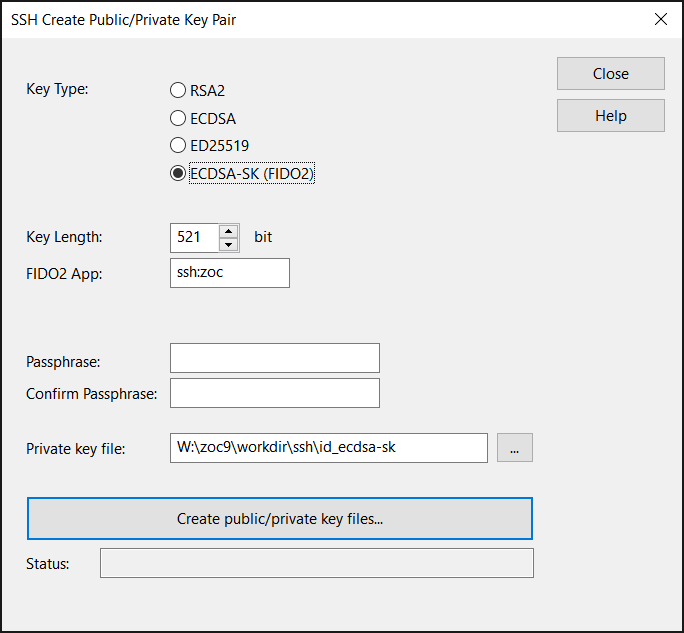
Task: Focus the FIDO2 App text field
Action: click(x=229, y=272)
